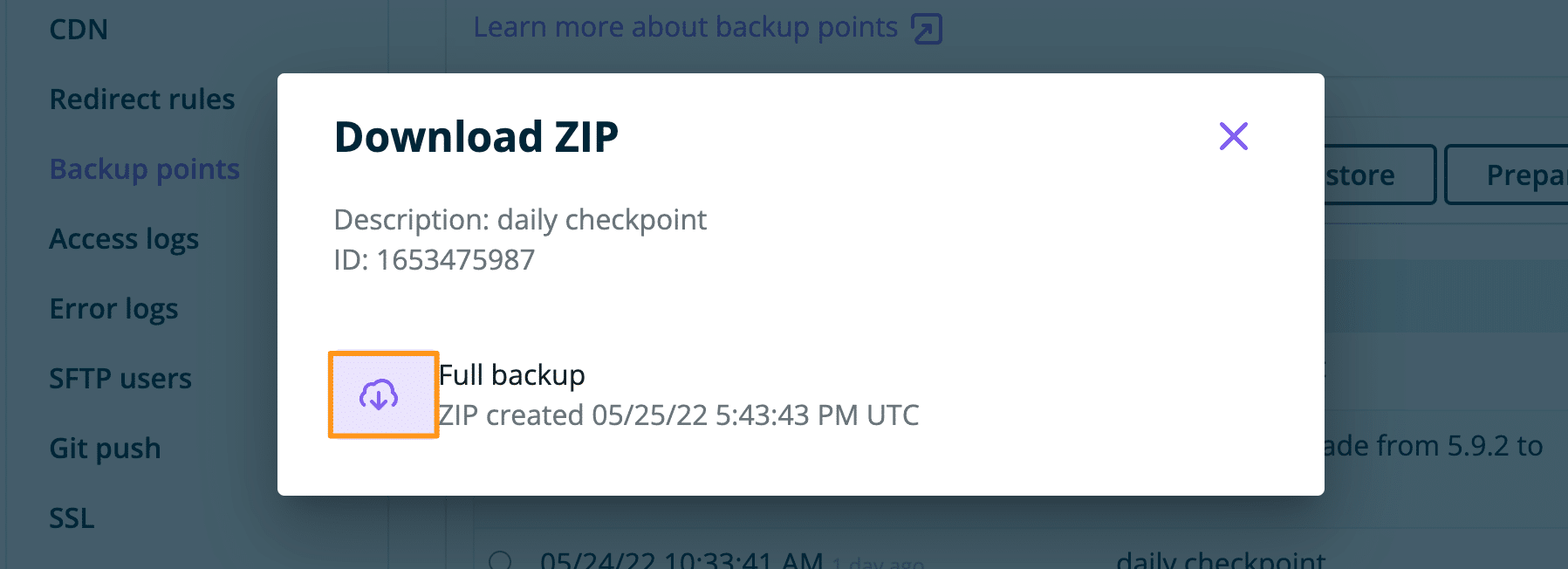Navigate to Error logs
The image size is (1568, 569).
pyautogui.click(x=113, y=309)
